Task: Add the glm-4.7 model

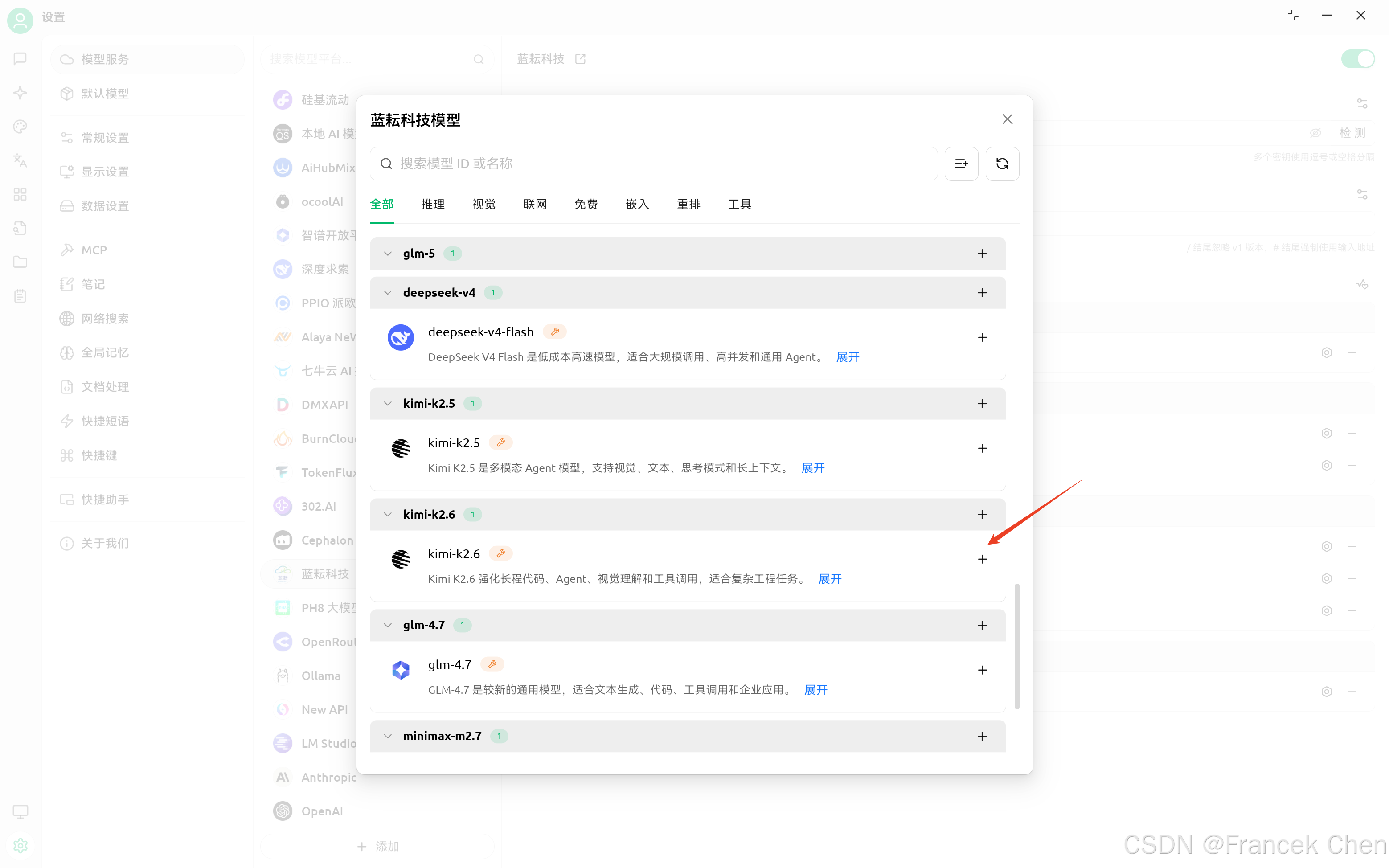Action: click(x=982, y=670)
